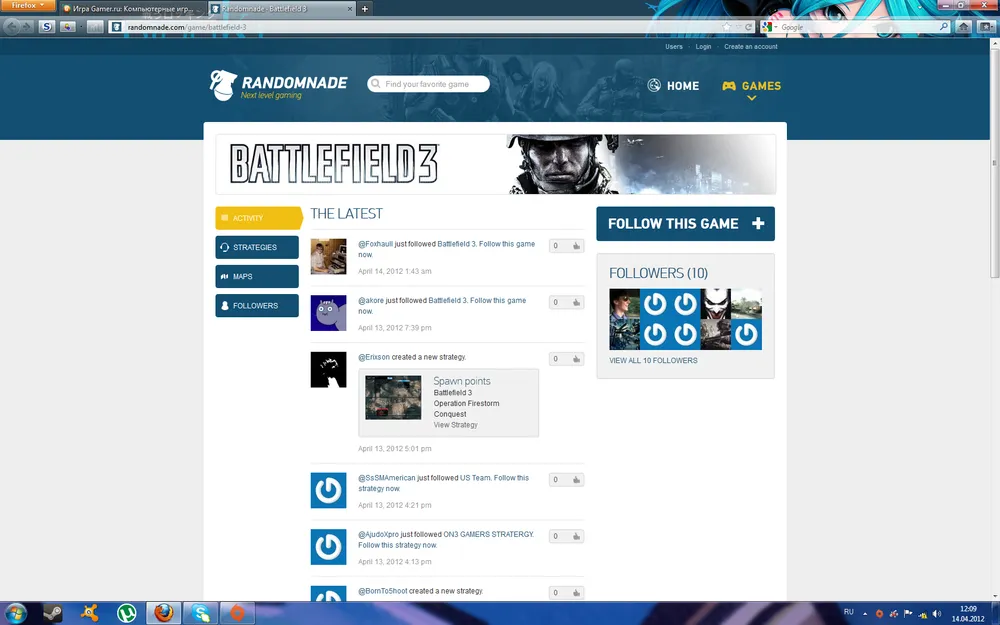Image resolution: width=1000 pixels, height=625 pixels.
Task: Open the View Strategy link for Spawn points
Action: [x=455, y=425]
